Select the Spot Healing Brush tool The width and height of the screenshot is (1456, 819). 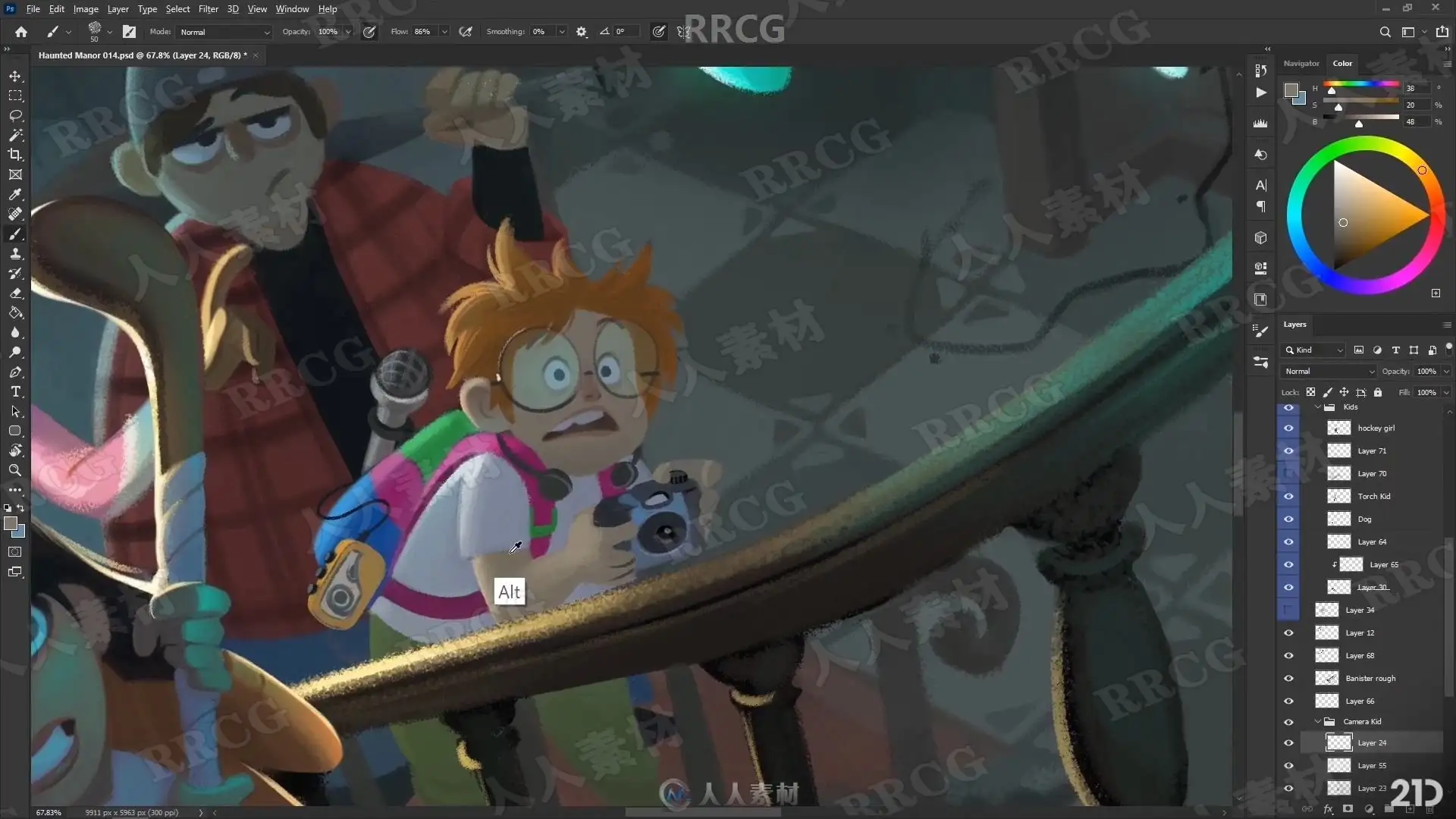15,215
